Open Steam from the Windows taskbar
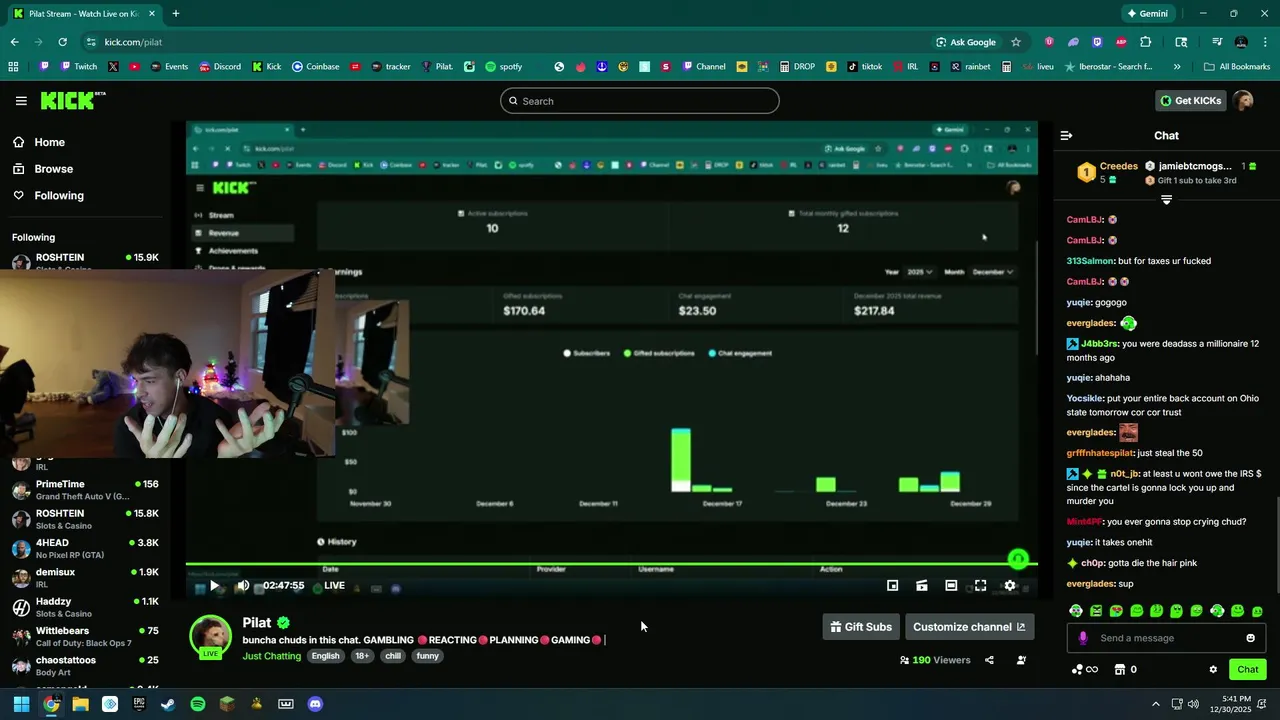The image size is (1280, 720). (x=168, y=704)
